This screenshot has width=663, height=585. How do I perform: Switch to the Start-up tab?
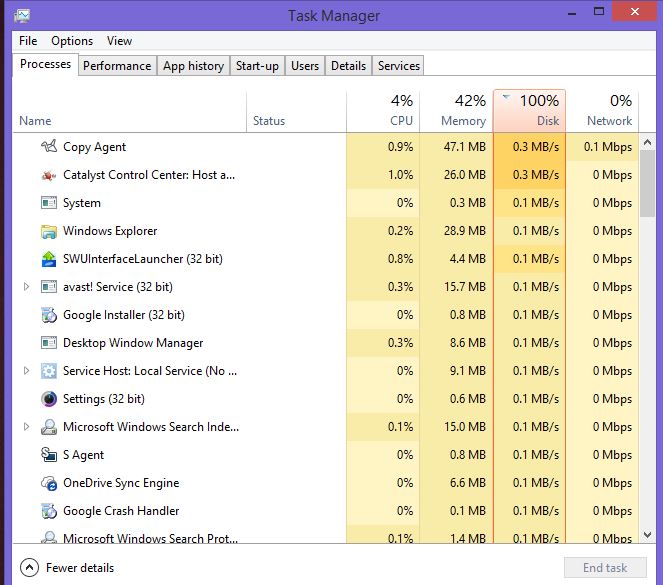coord(257,66)
